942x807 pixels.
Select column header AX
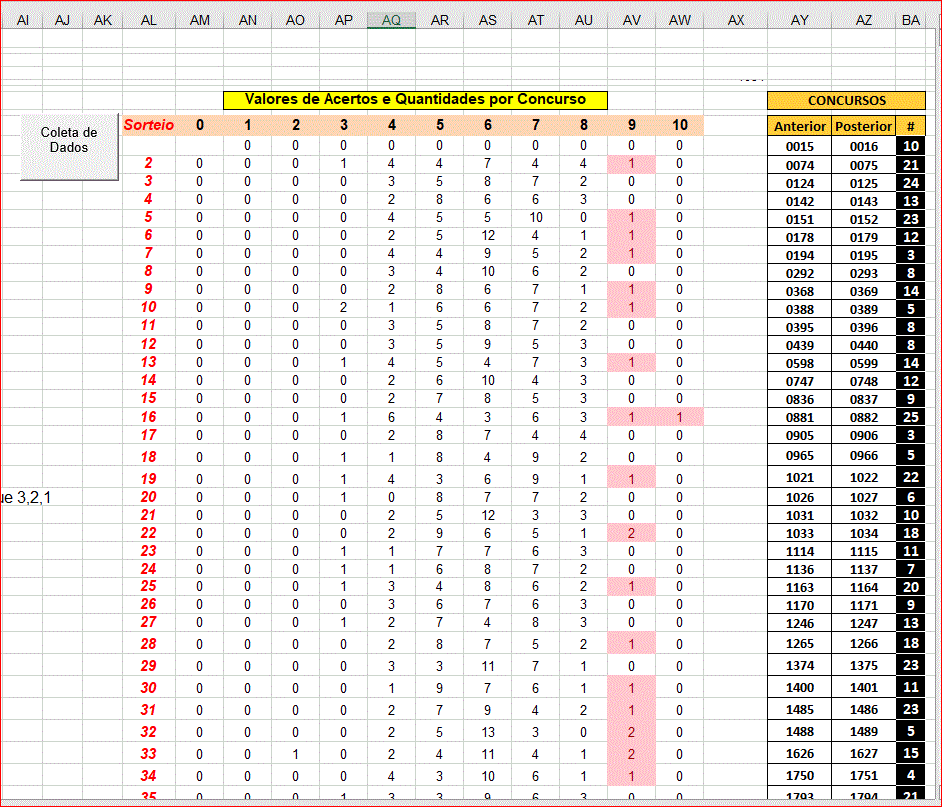coord(736,20)
